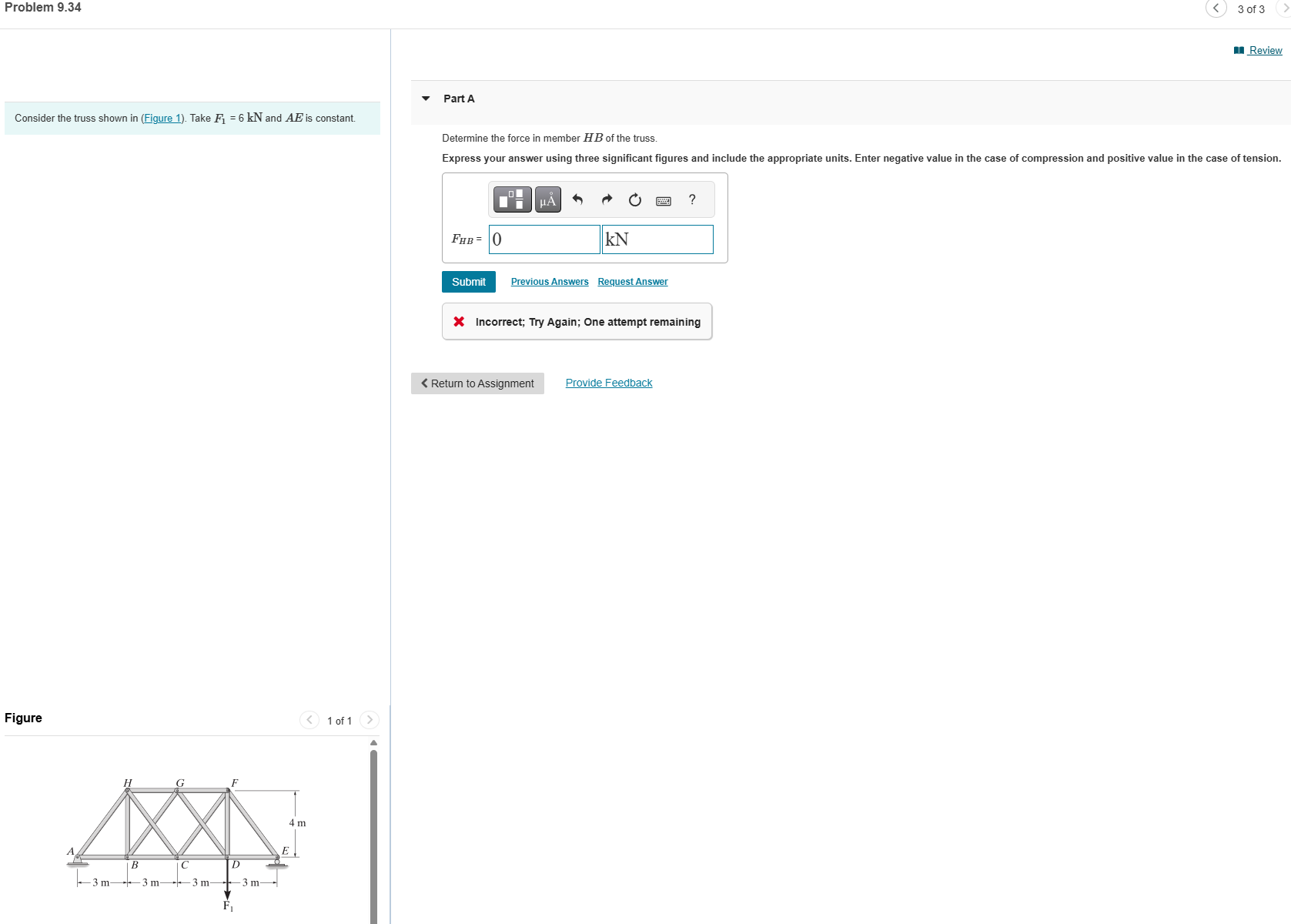Click the '3 of 3' problem counter
This screenshot has height=924, width=1291.
[1251, 9]
